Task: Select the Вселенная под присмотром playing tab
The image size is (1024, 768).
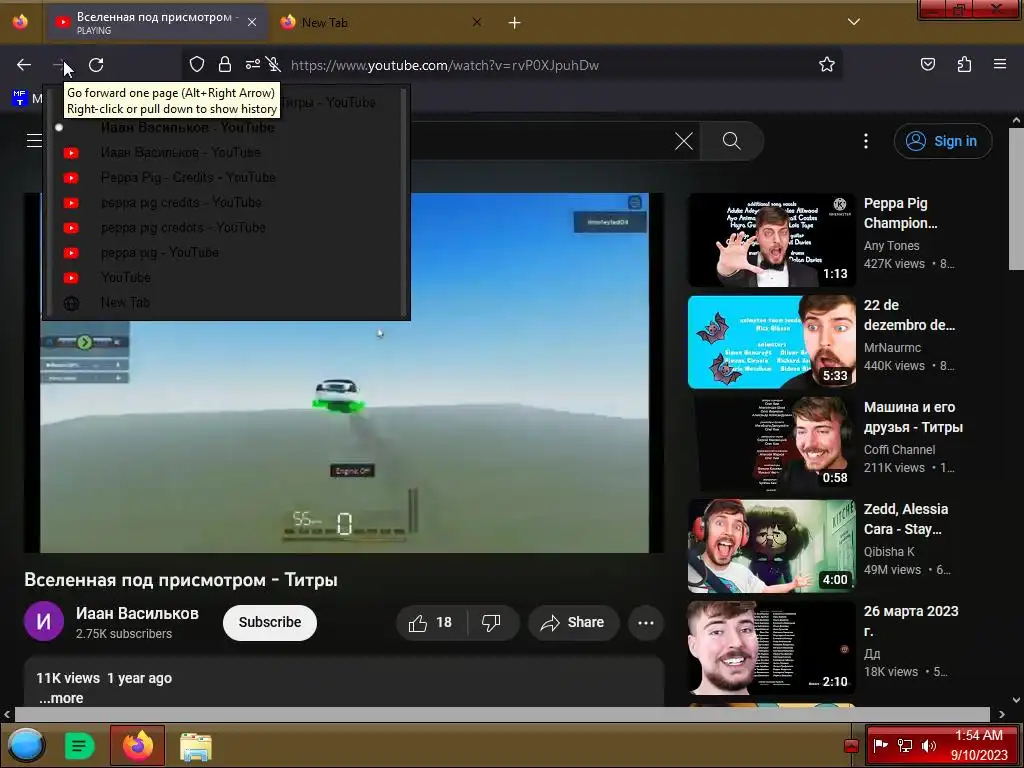Action: click(157, 23)
